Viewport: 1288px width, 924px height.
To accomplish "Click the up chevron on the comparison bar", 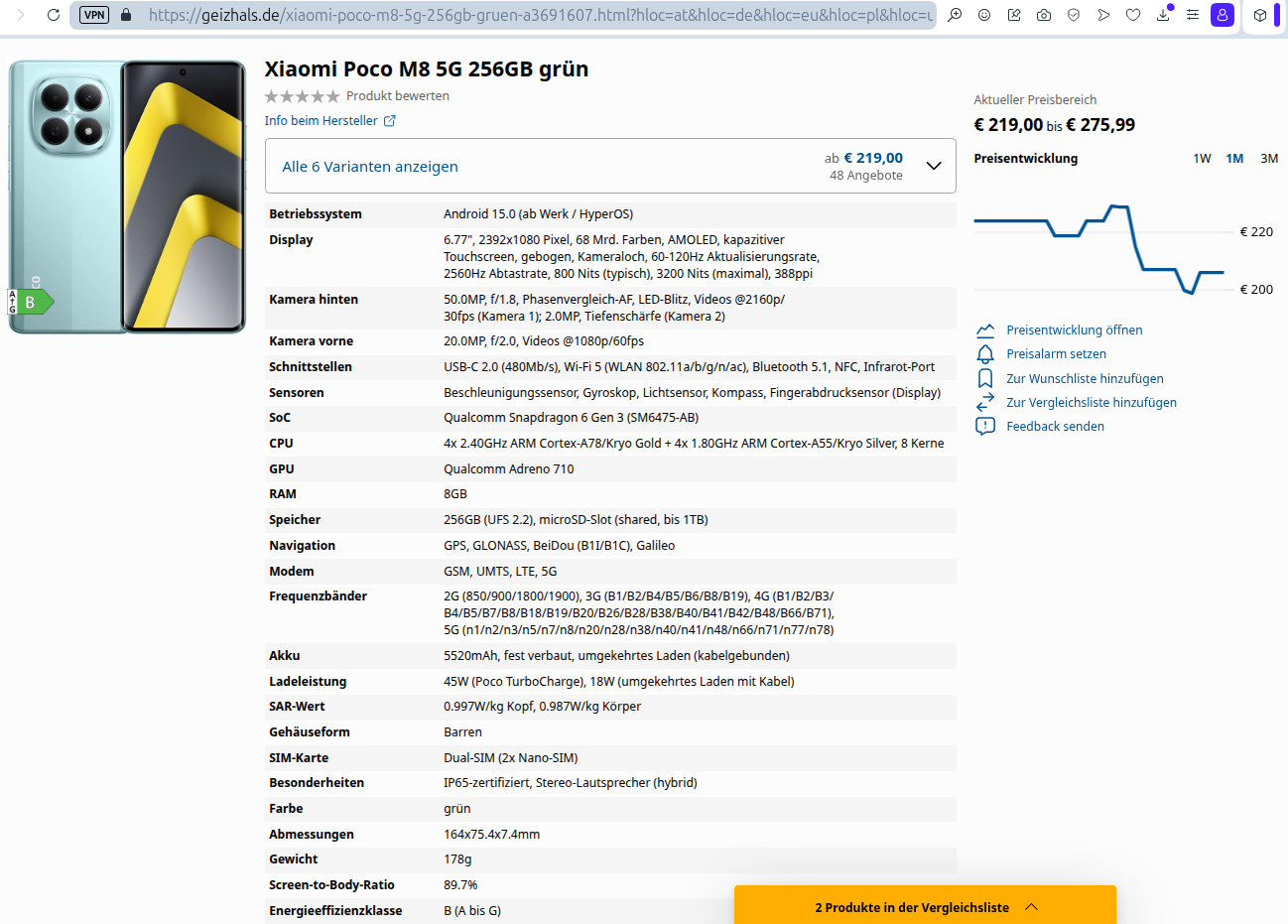I will [1032, 907].
